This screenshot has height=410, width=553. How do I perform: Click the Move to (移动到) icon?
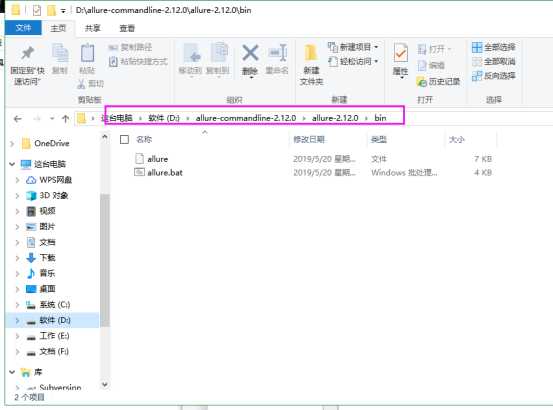(x=192, y=53)
